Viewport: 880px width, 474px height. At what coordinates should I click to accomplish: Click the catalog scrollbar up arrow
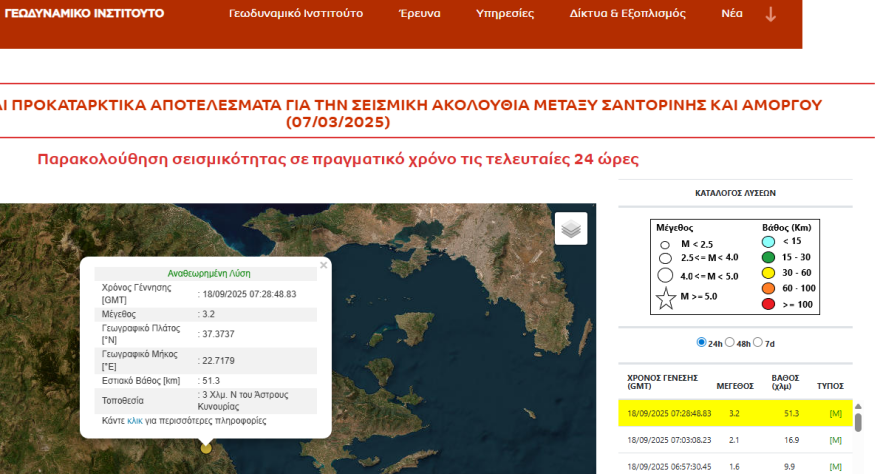pyautogui.click(x=858, y=406)
